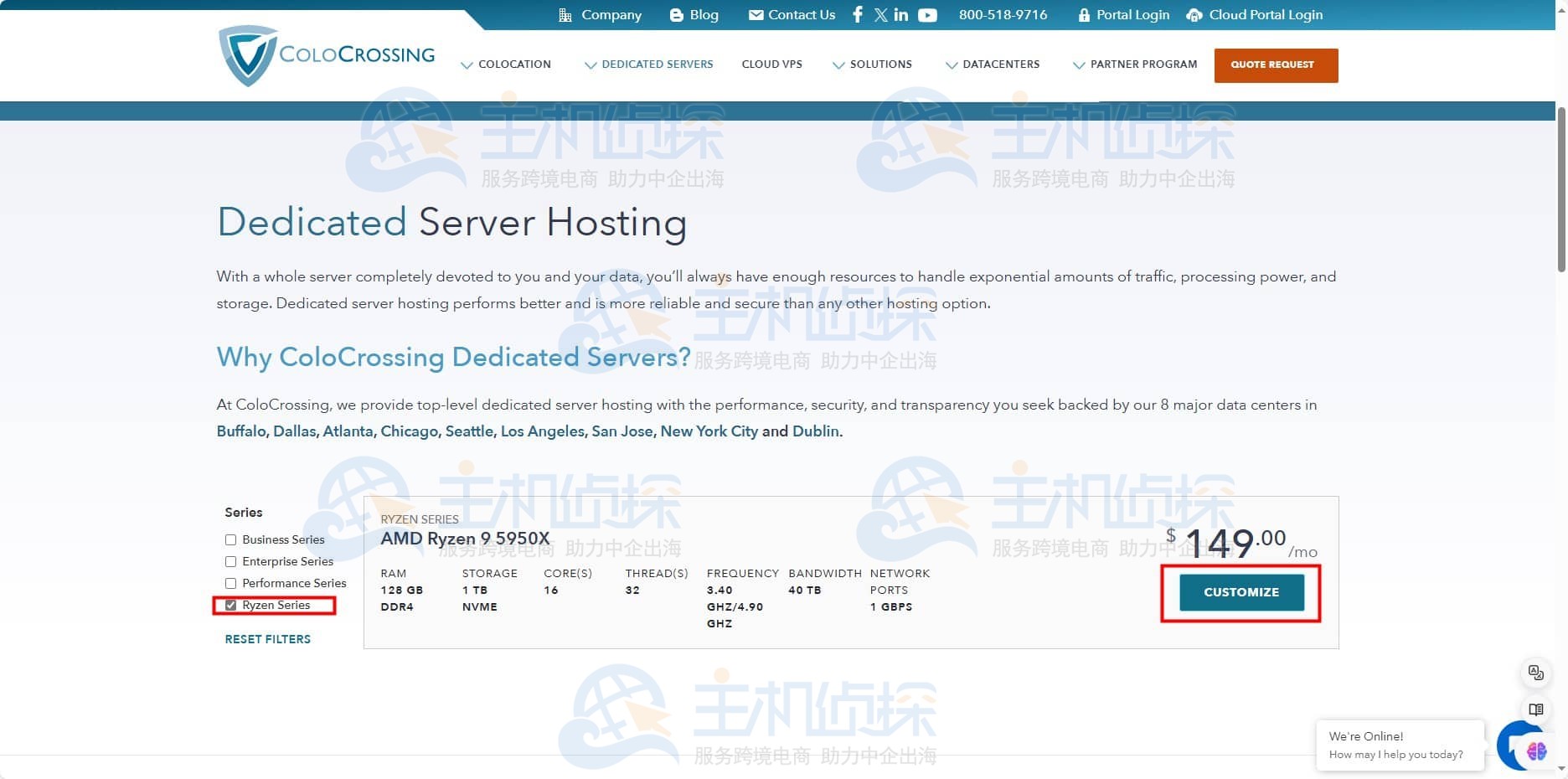Viewport: 1568px width, 779px height.
Task: Open the Cloud Portal Login link
Action: (x=1255, y=14)
